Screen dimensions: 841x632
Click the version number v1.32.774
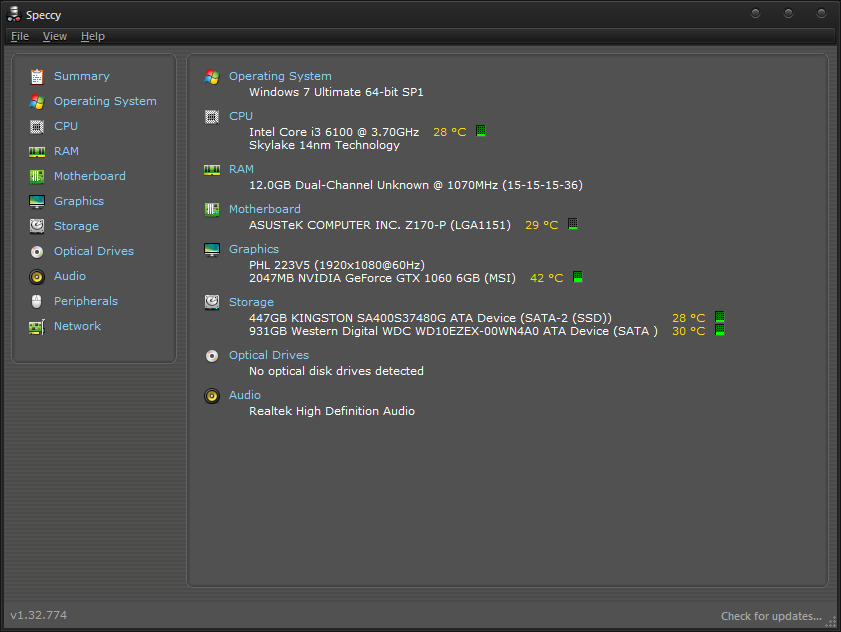[x=39, y=615]
